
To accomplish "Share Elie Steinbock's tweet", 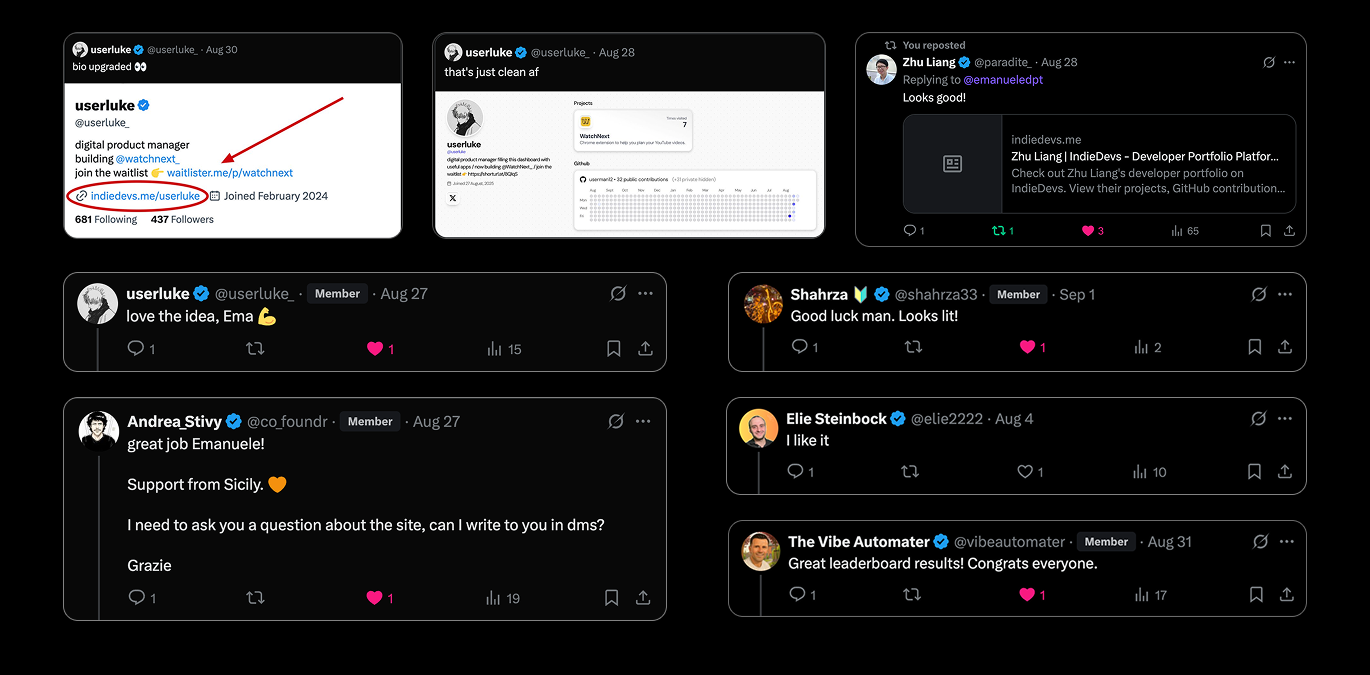I will click(x=1285, y=471).
